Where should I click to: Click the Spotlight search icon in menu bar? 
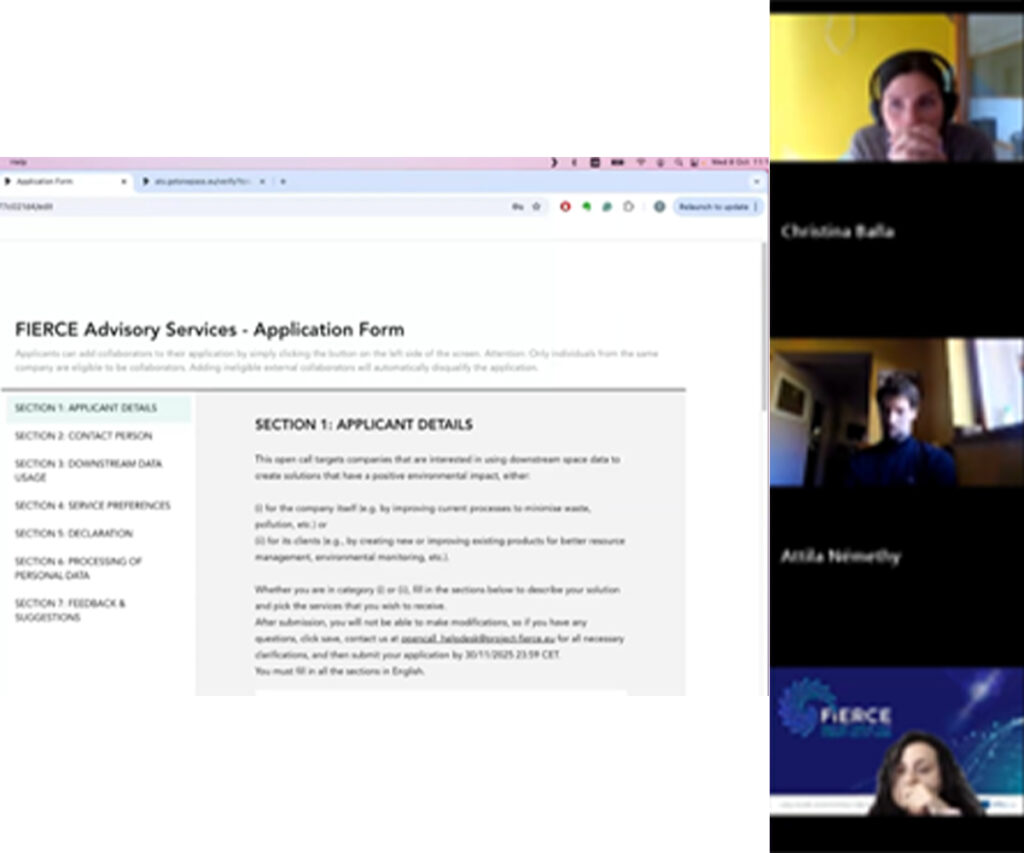[677, 162]
